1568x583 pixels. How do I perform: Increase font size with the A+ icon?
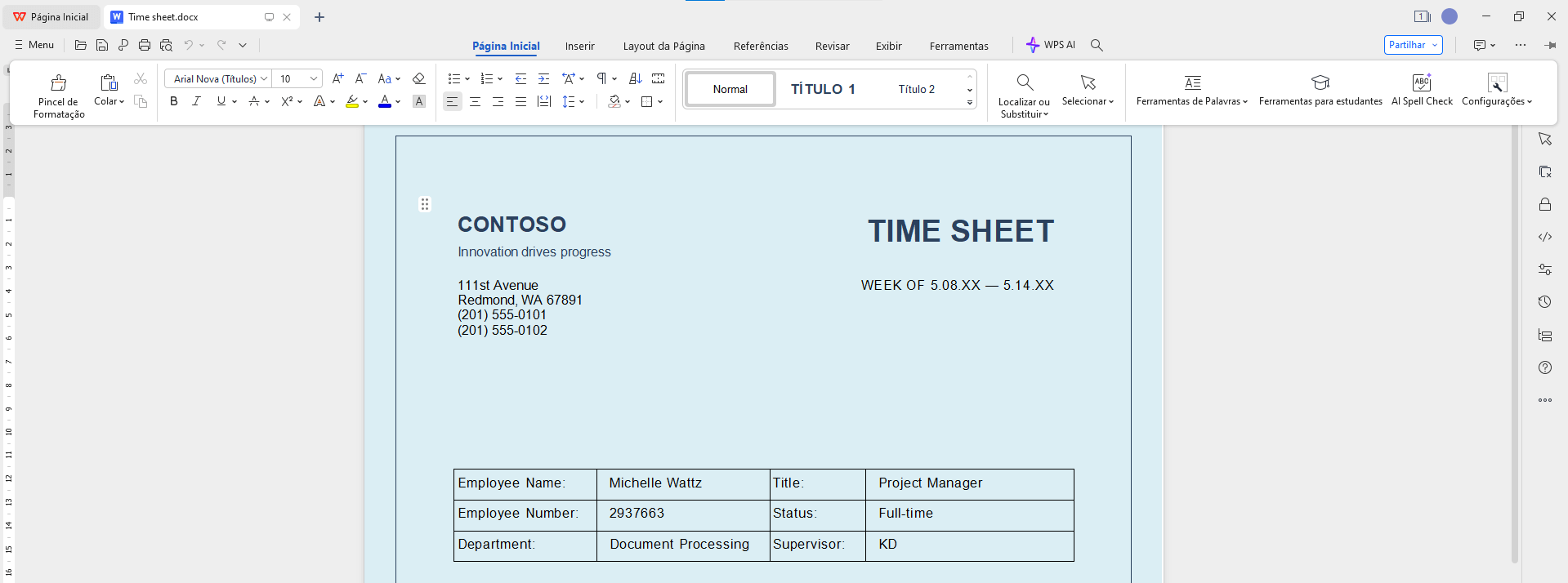click(337, 78)
